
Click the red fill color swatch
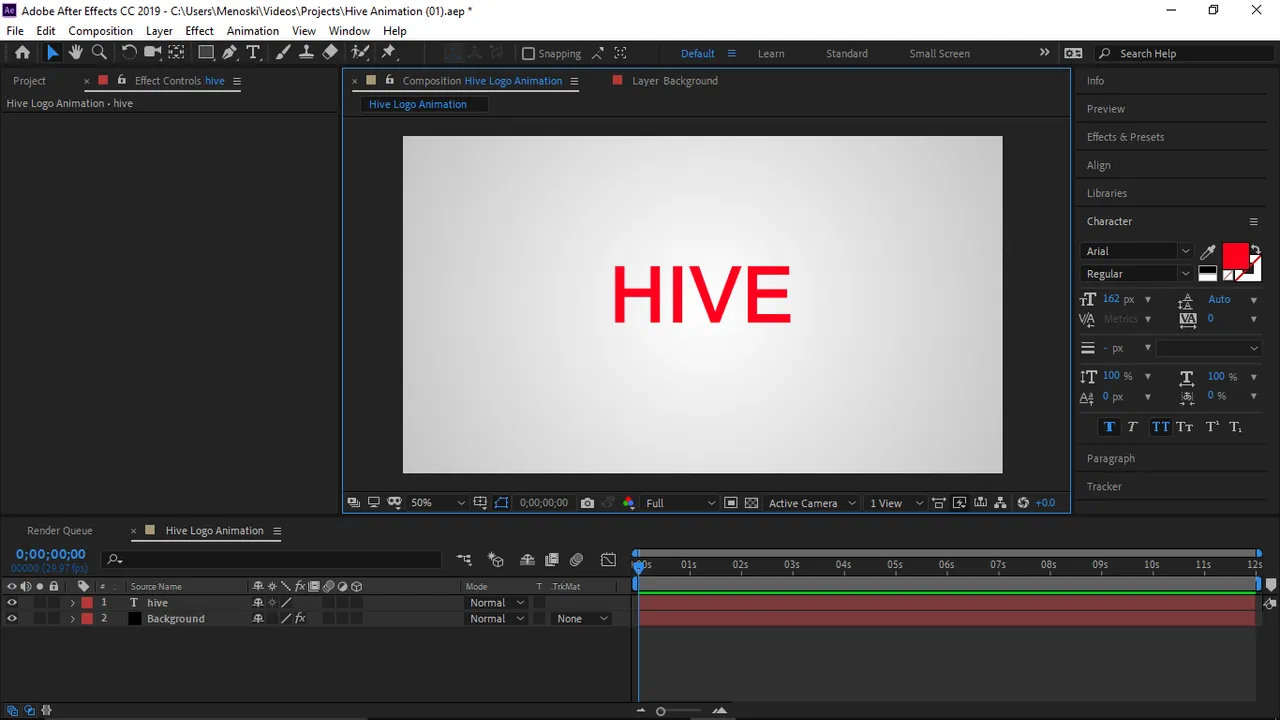[1236, 255]
